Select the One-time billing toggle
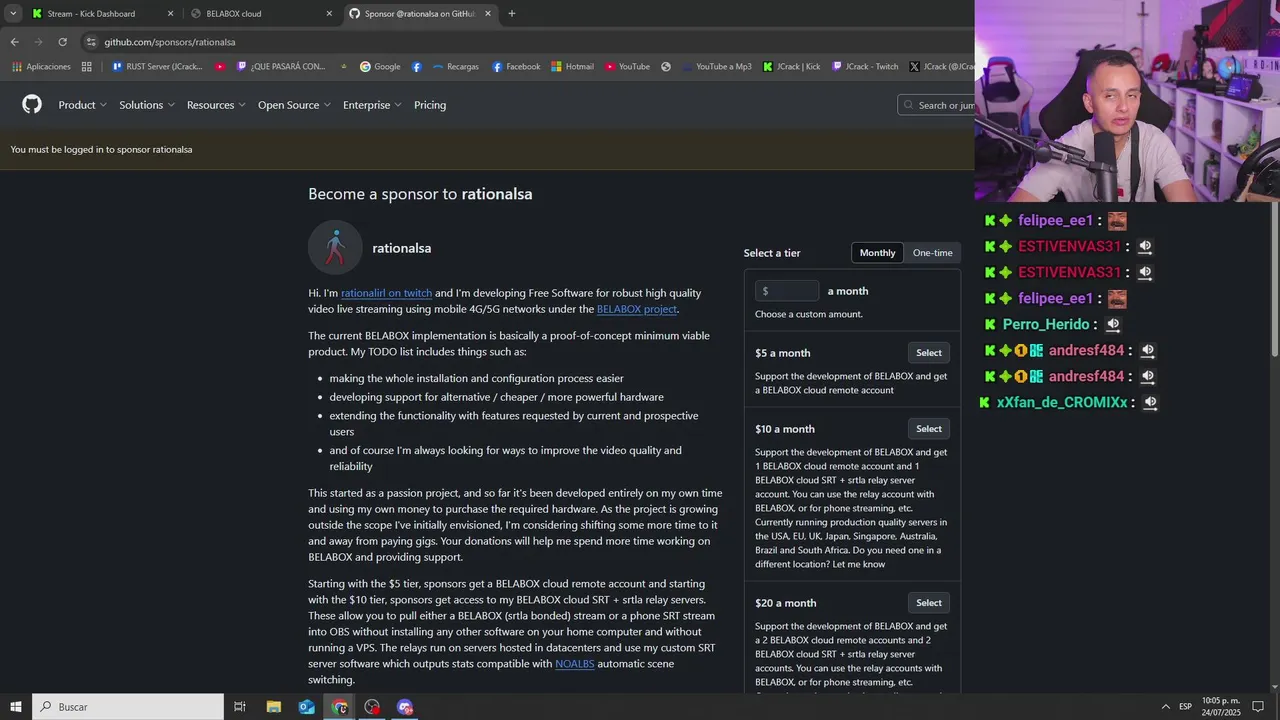 [x=932, y=253]
